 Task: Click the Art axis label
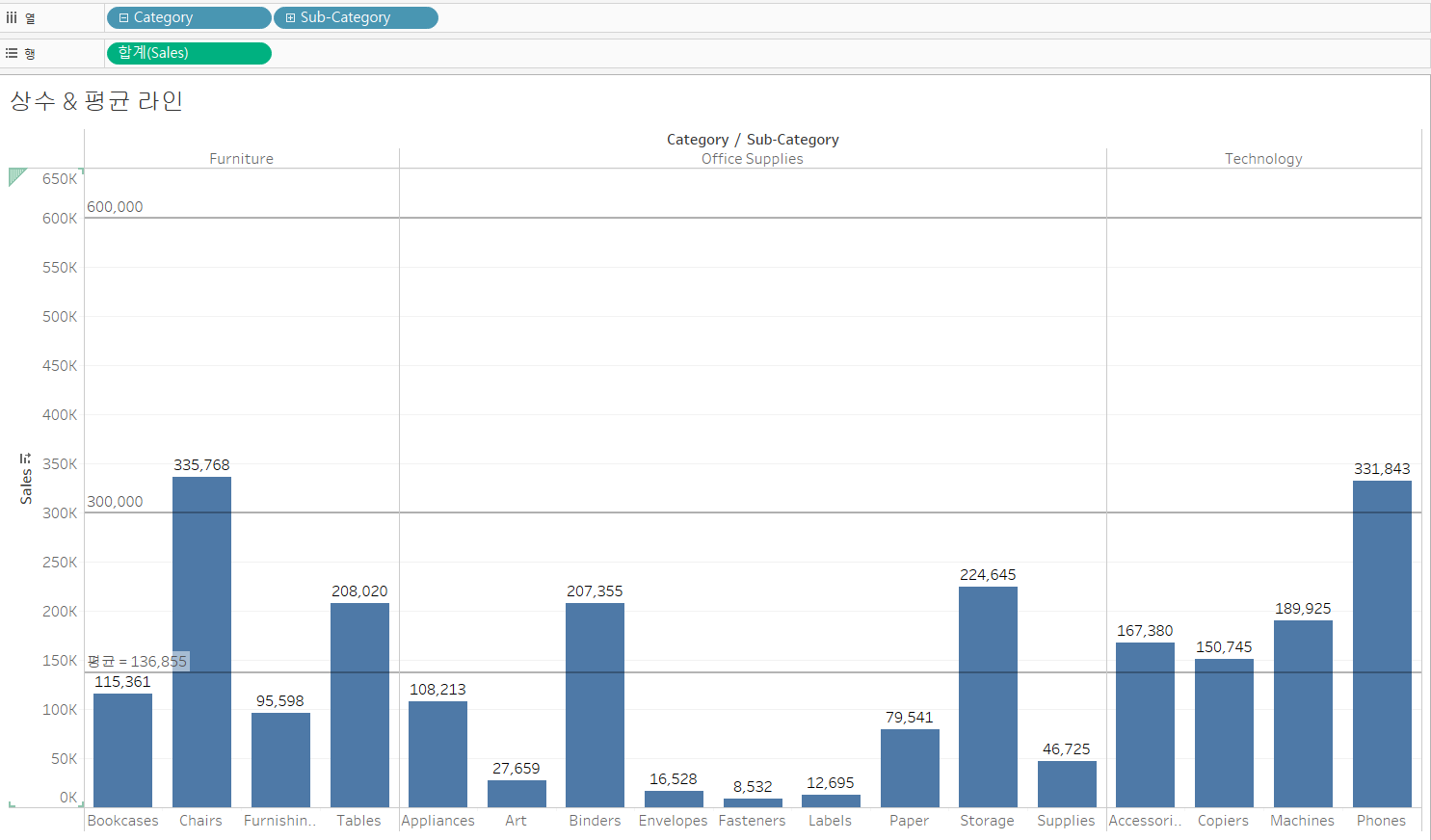pos(516,821)
